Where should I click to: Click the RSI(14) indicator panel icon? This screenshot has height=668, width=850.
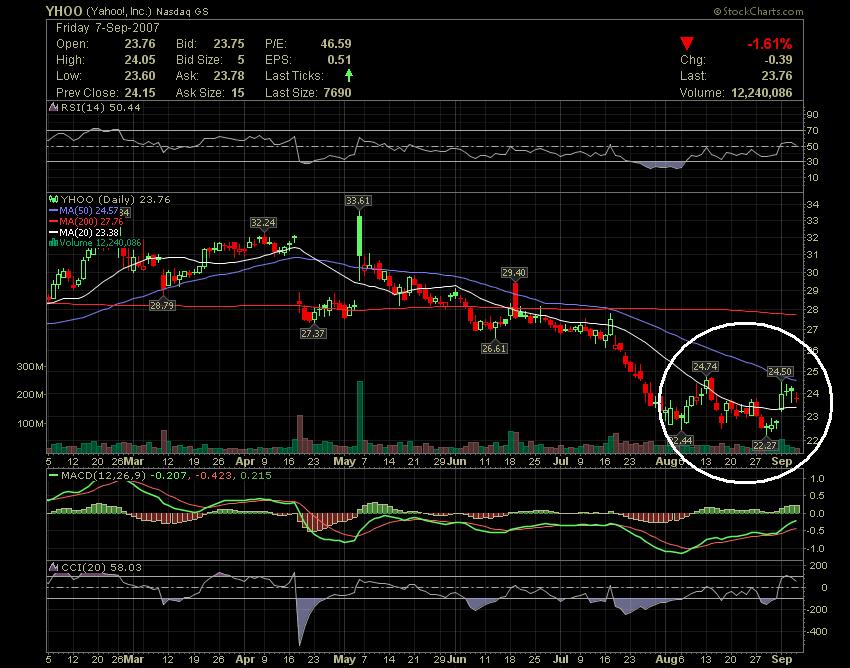[x=53, y=107]
